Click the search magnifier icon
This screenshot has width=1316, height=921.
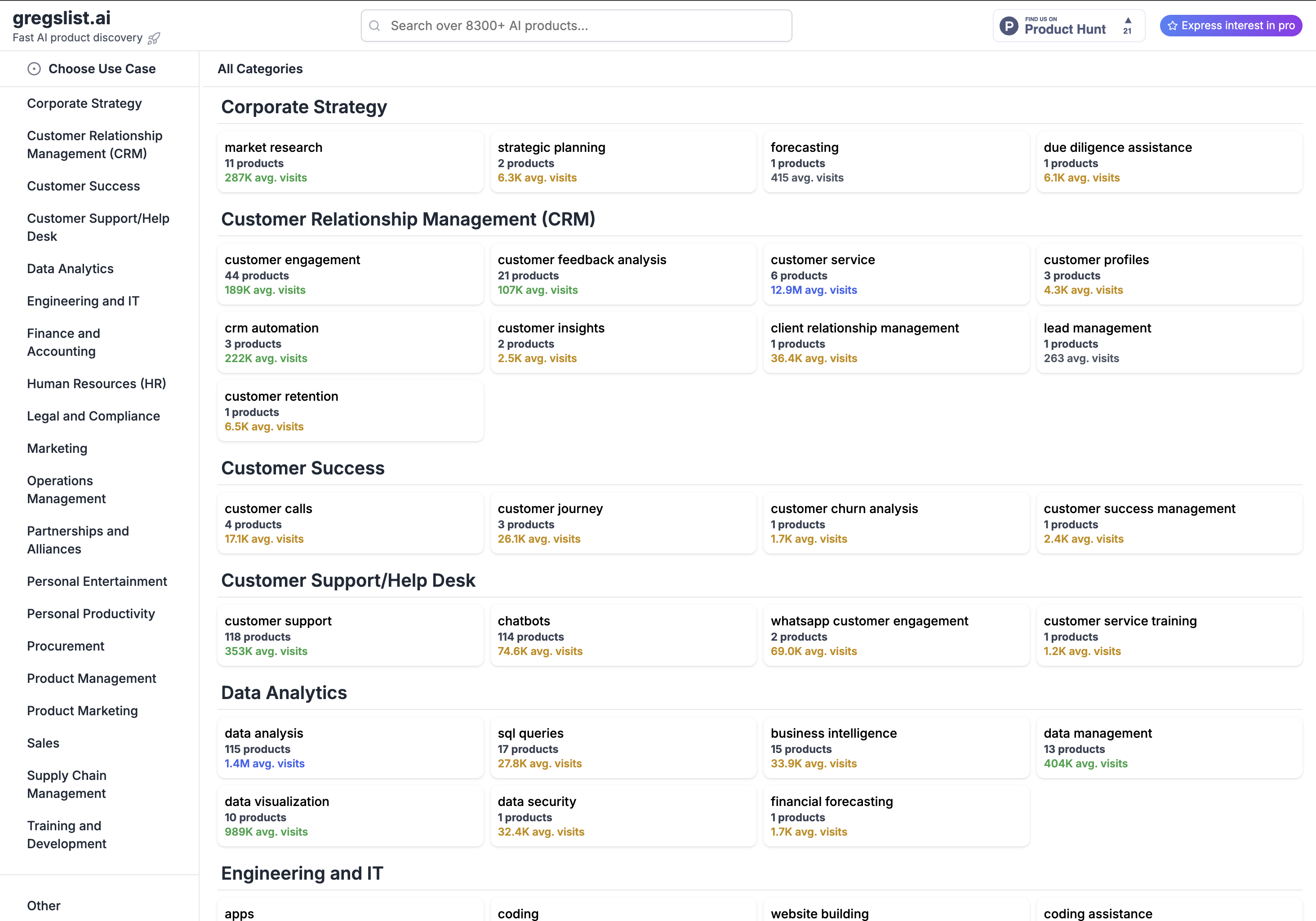click(375, 25)
